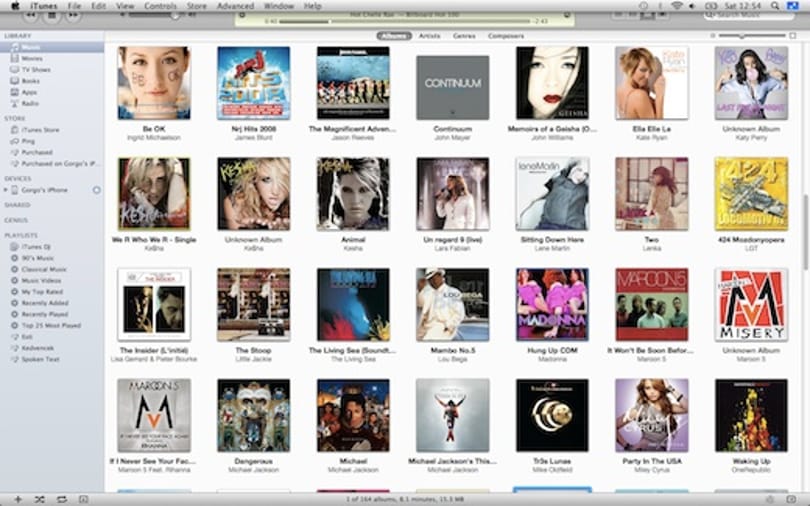
Task: Open the My Top Rated playlist
Action: point(52,292)
